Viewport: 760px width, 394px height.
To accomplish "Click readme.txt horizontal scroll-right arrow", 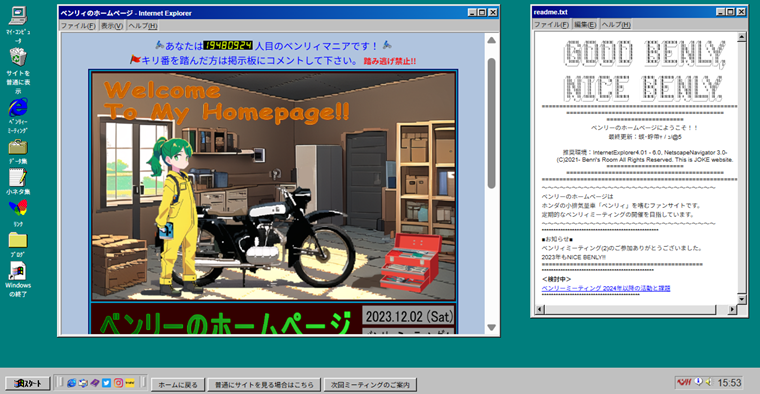I will (732, 309).
